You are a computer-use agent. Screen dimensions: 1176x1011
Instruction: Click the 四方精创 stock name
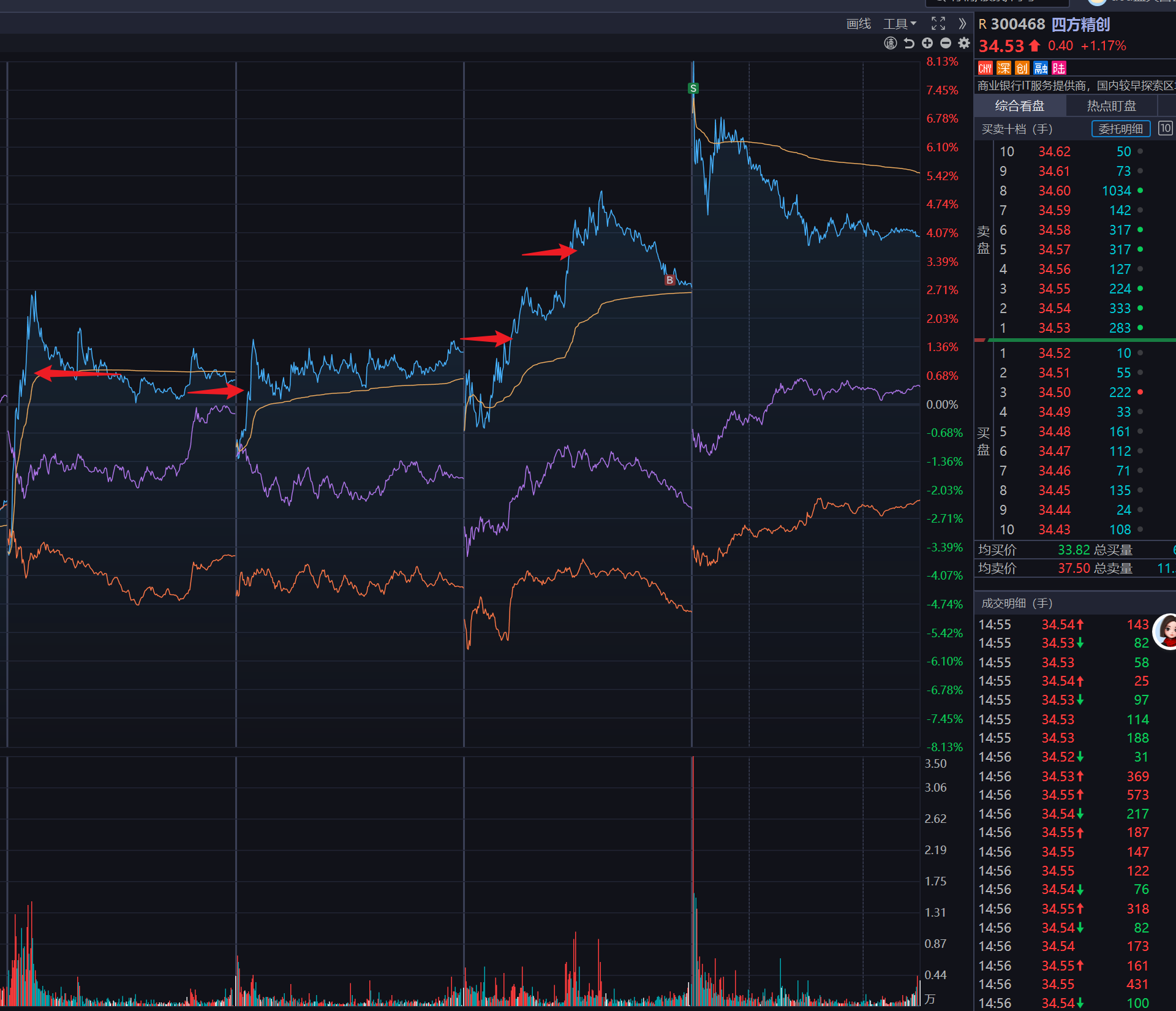(1080, 25)
